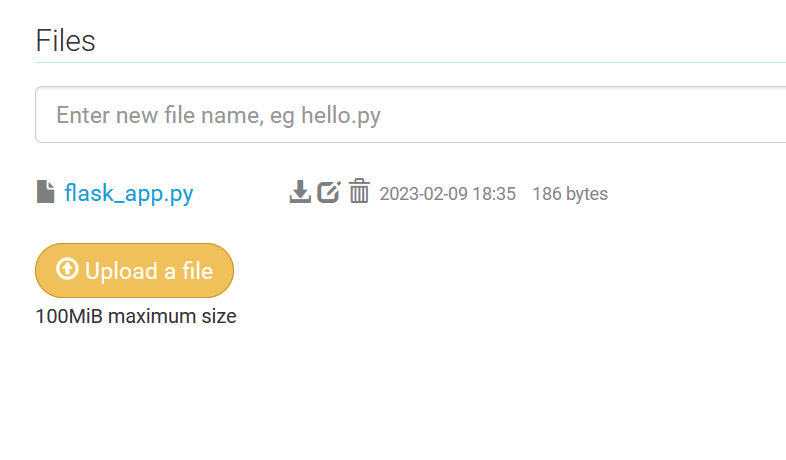
Task: Download the flask_app.py file
Action: click(x=299, y=192)
